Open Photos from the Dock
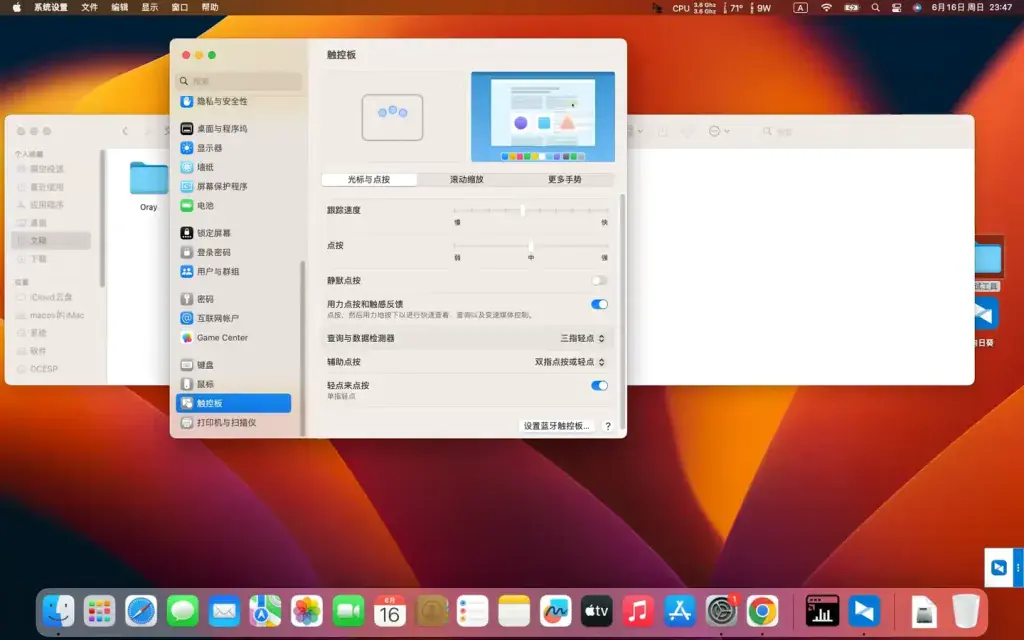The height and width of the screenshot is (640, 1024). click(306, 612)
